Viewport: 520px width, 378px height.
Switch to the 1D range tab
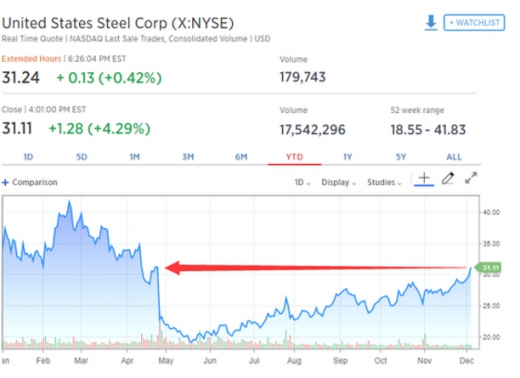point(28,157)
